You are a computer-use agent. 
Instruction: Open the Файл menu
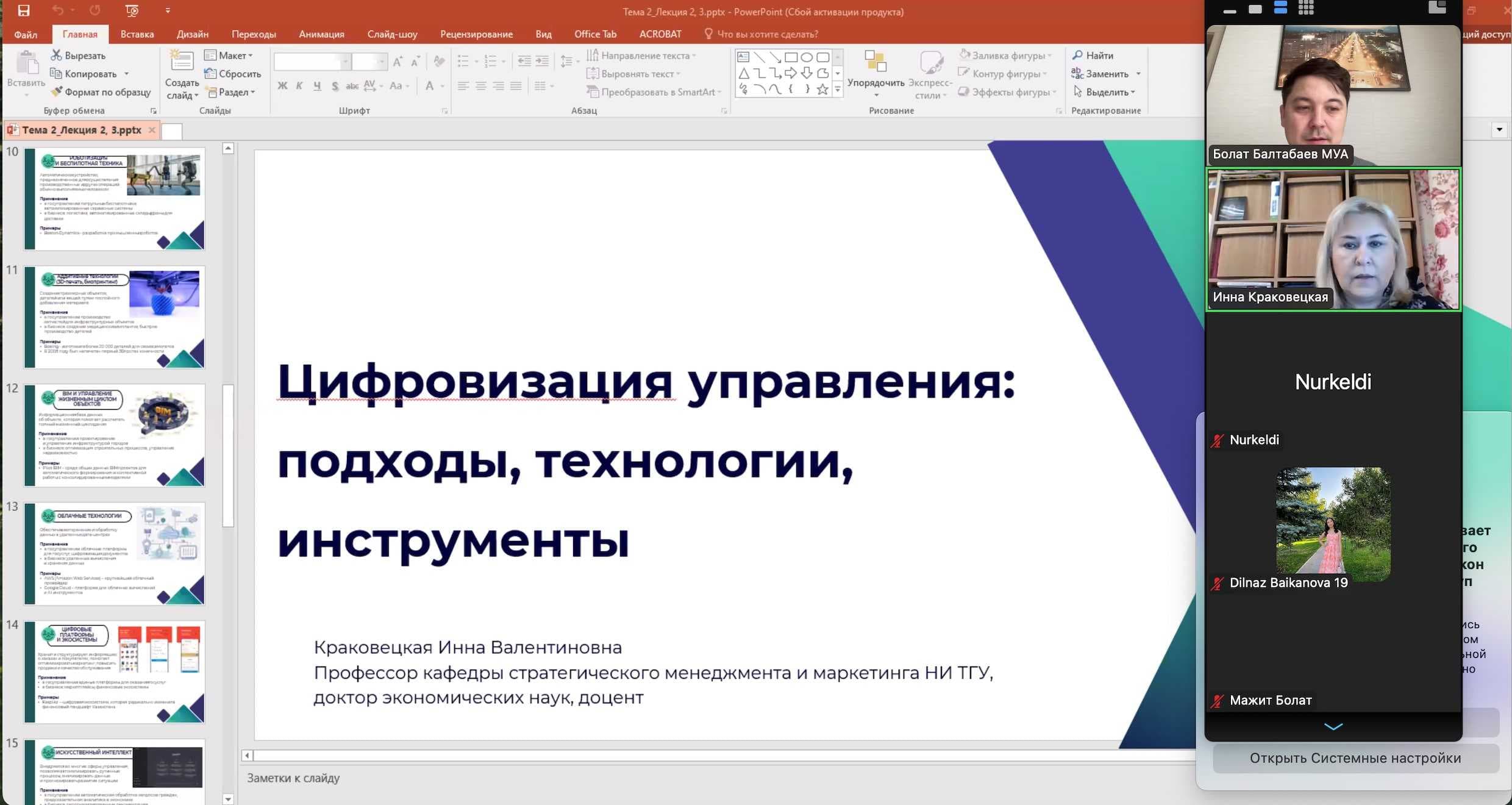26,34
